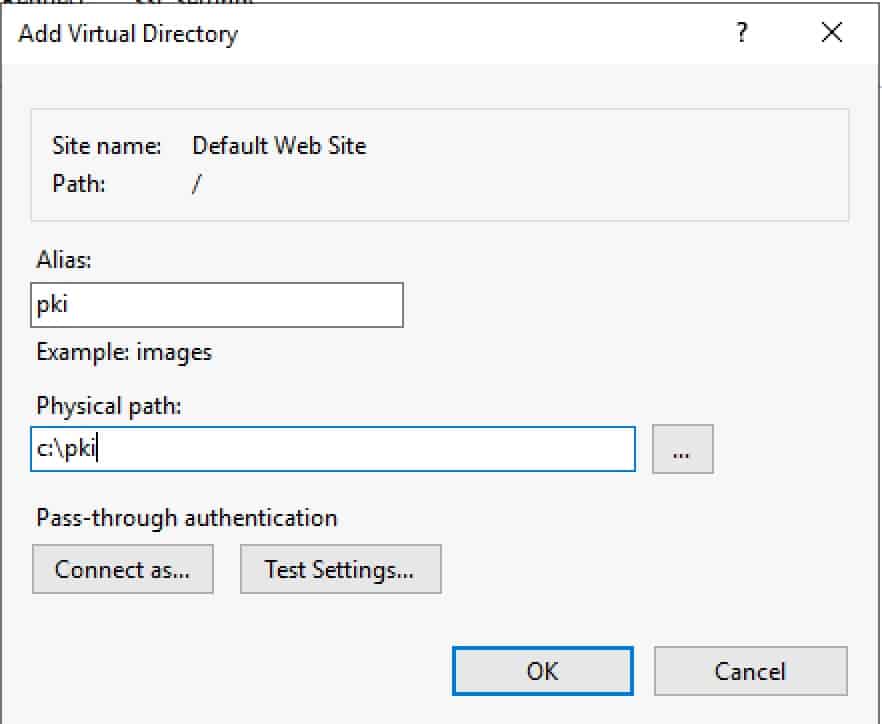This screenshot has height=724, width=882.
Task: Click the Site name label
Action: tap(107, 146)
